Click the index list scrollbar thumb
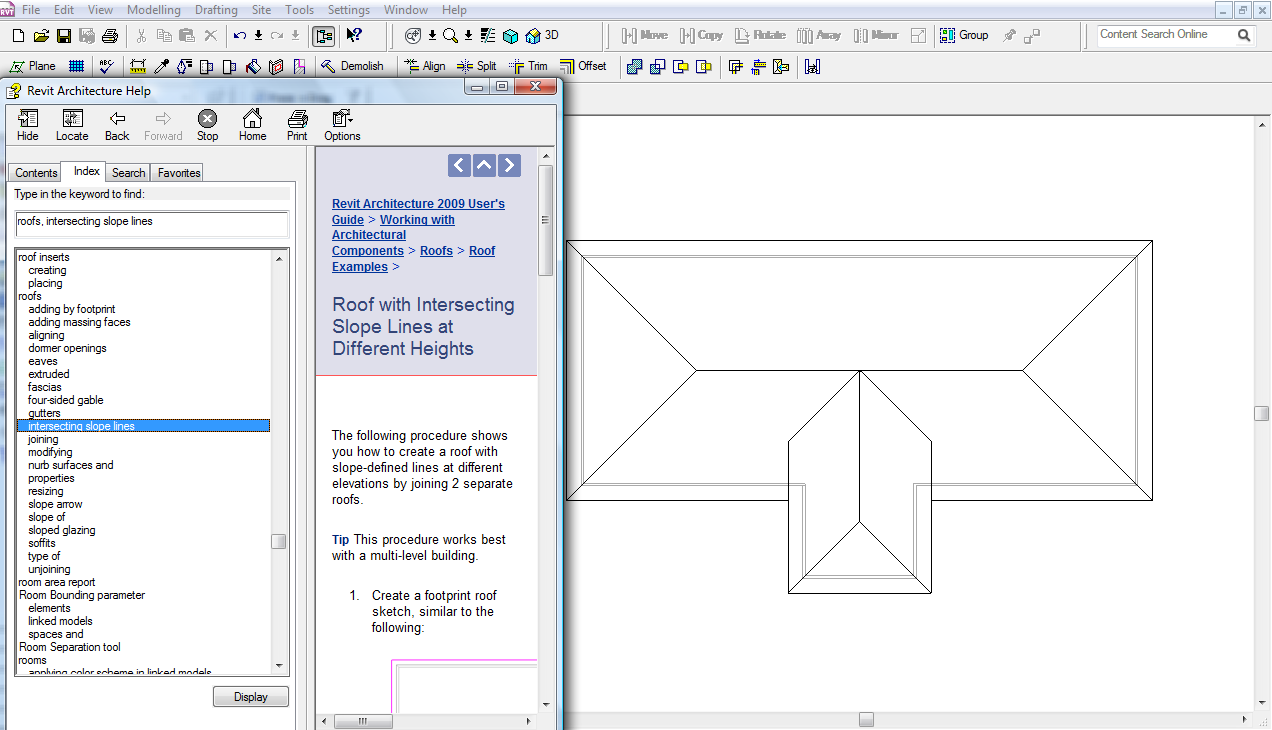 click(279, 541)
